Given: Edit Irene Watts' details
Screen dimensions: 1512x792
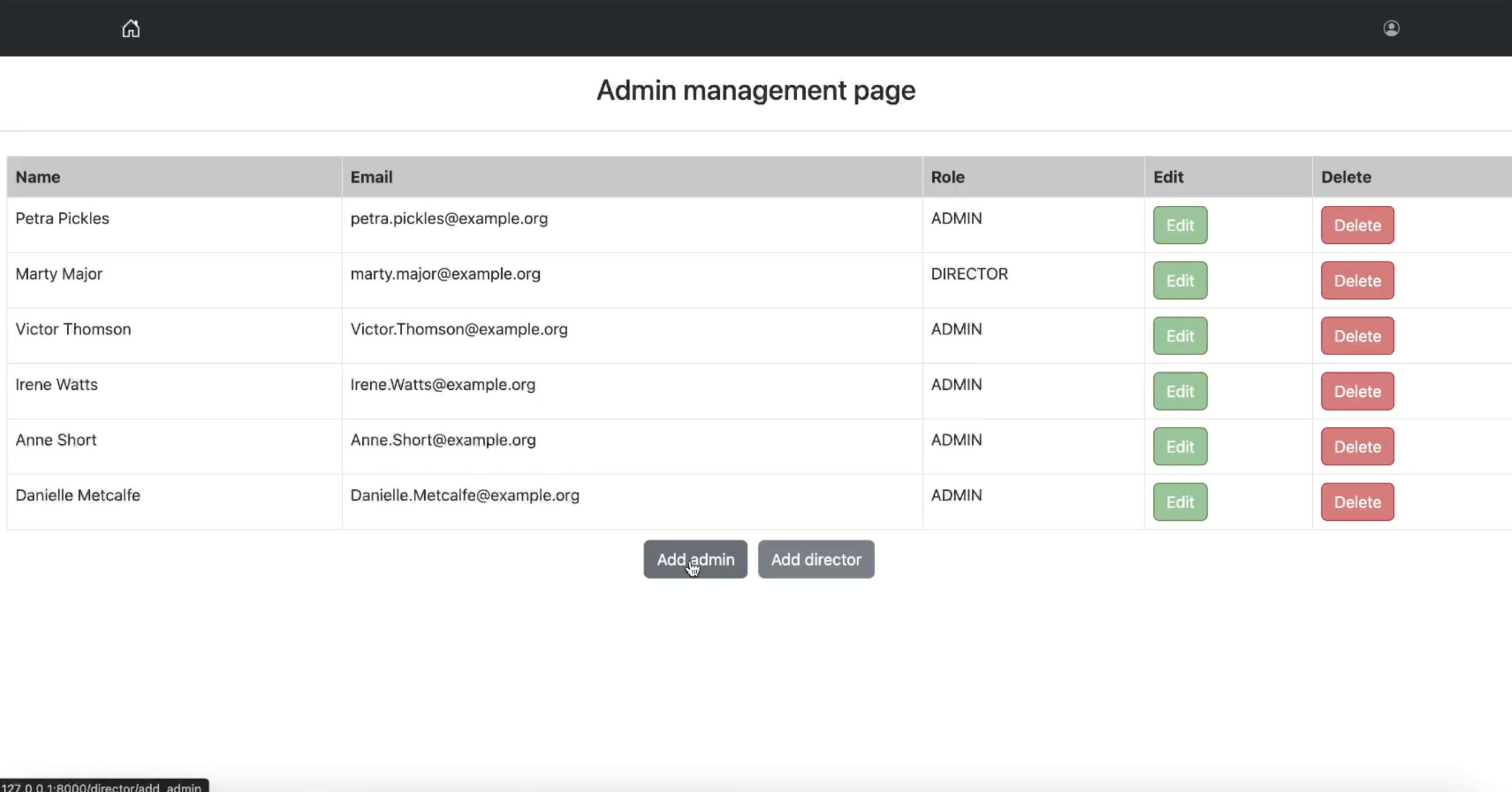Looking at the screenshot, I should (x=1180, y=392).
